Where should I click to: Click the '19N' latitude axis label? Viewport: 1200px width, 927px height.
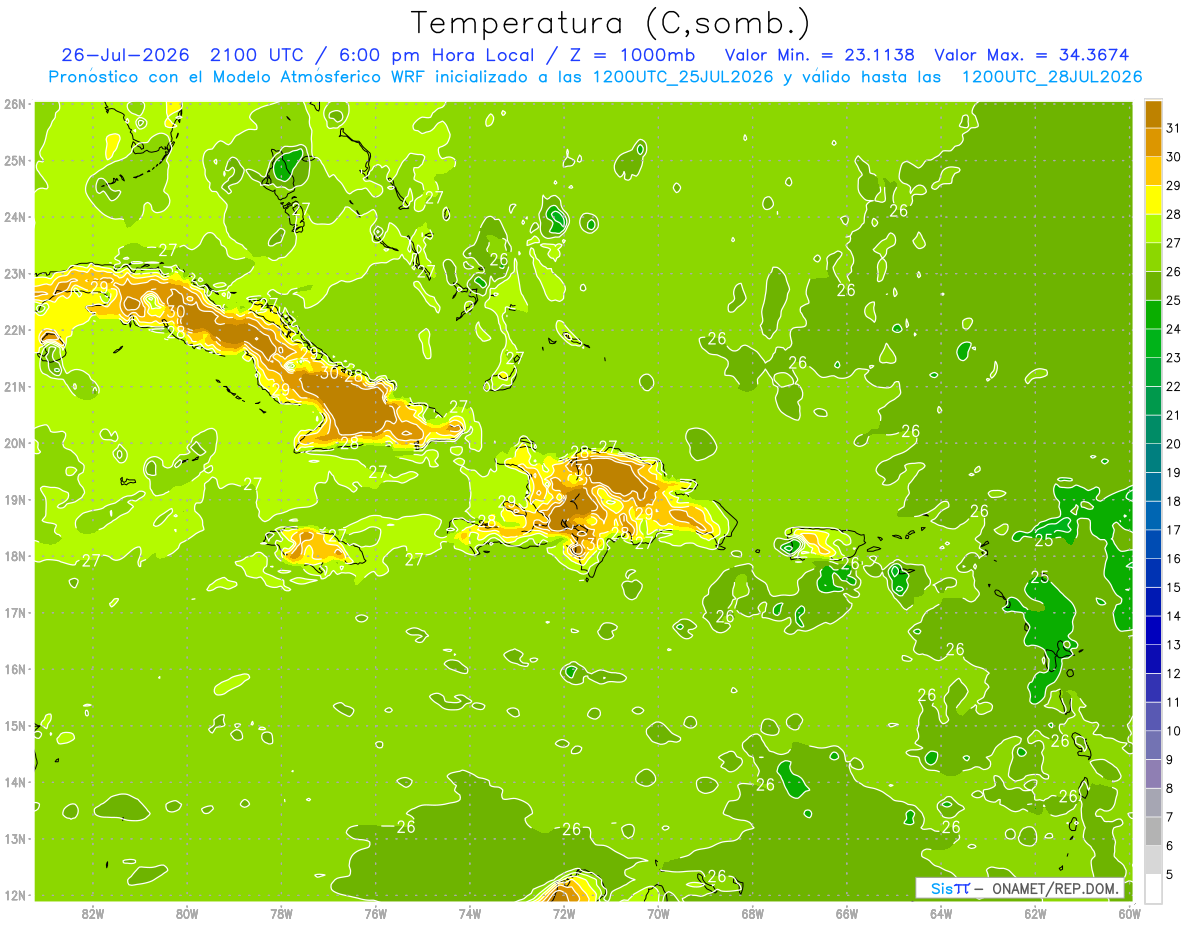click(x=15, y=500)
